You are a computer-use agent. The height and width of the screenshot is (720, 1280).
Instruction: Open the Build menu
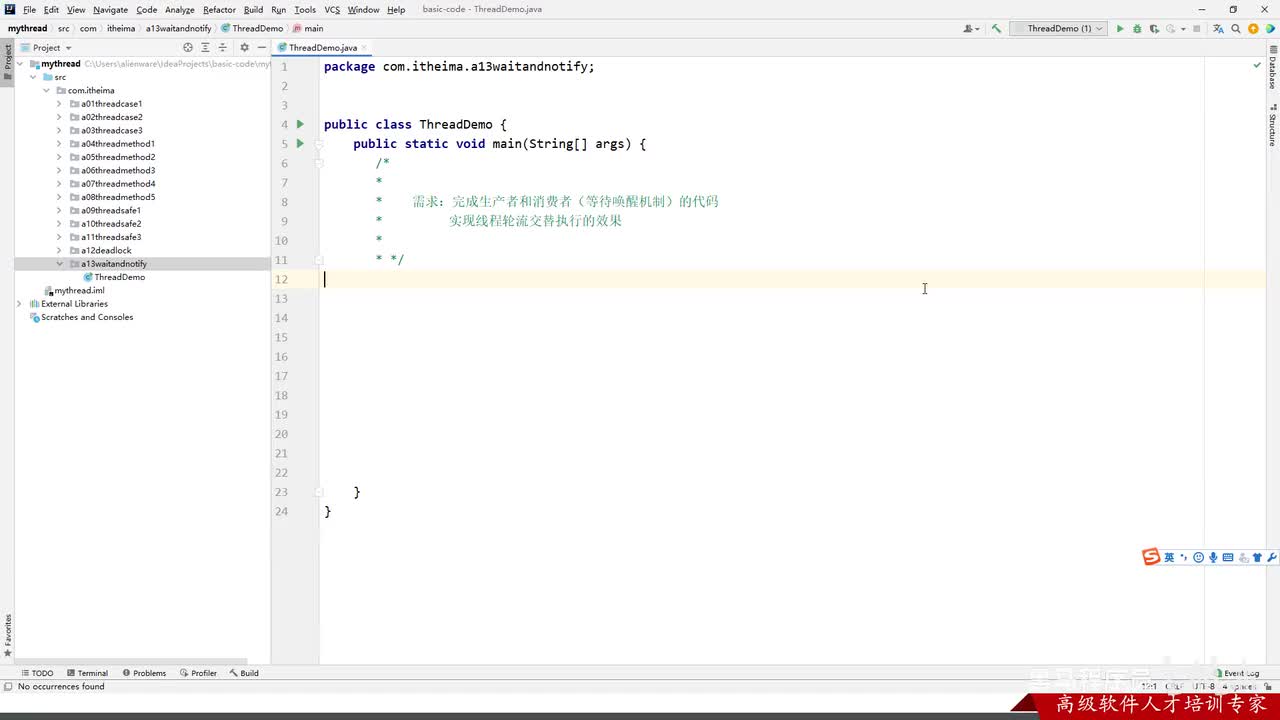pyautogui.click(x=253, y=10)
